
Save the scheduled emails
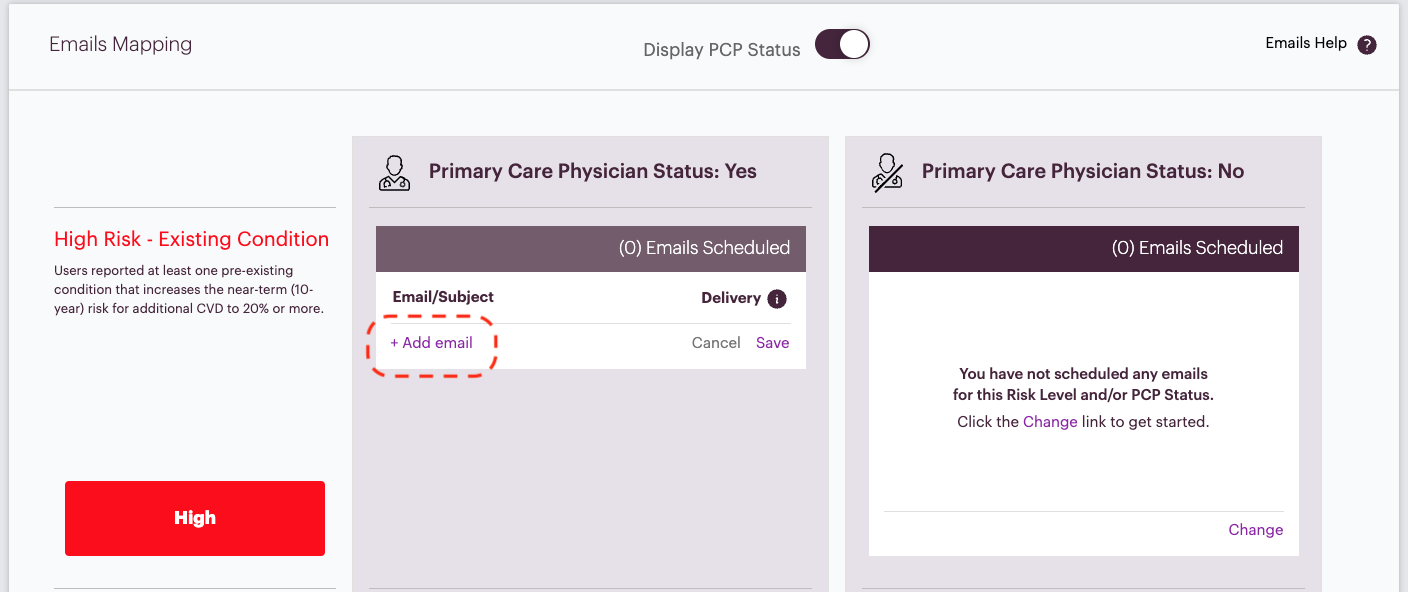point(772,343)
